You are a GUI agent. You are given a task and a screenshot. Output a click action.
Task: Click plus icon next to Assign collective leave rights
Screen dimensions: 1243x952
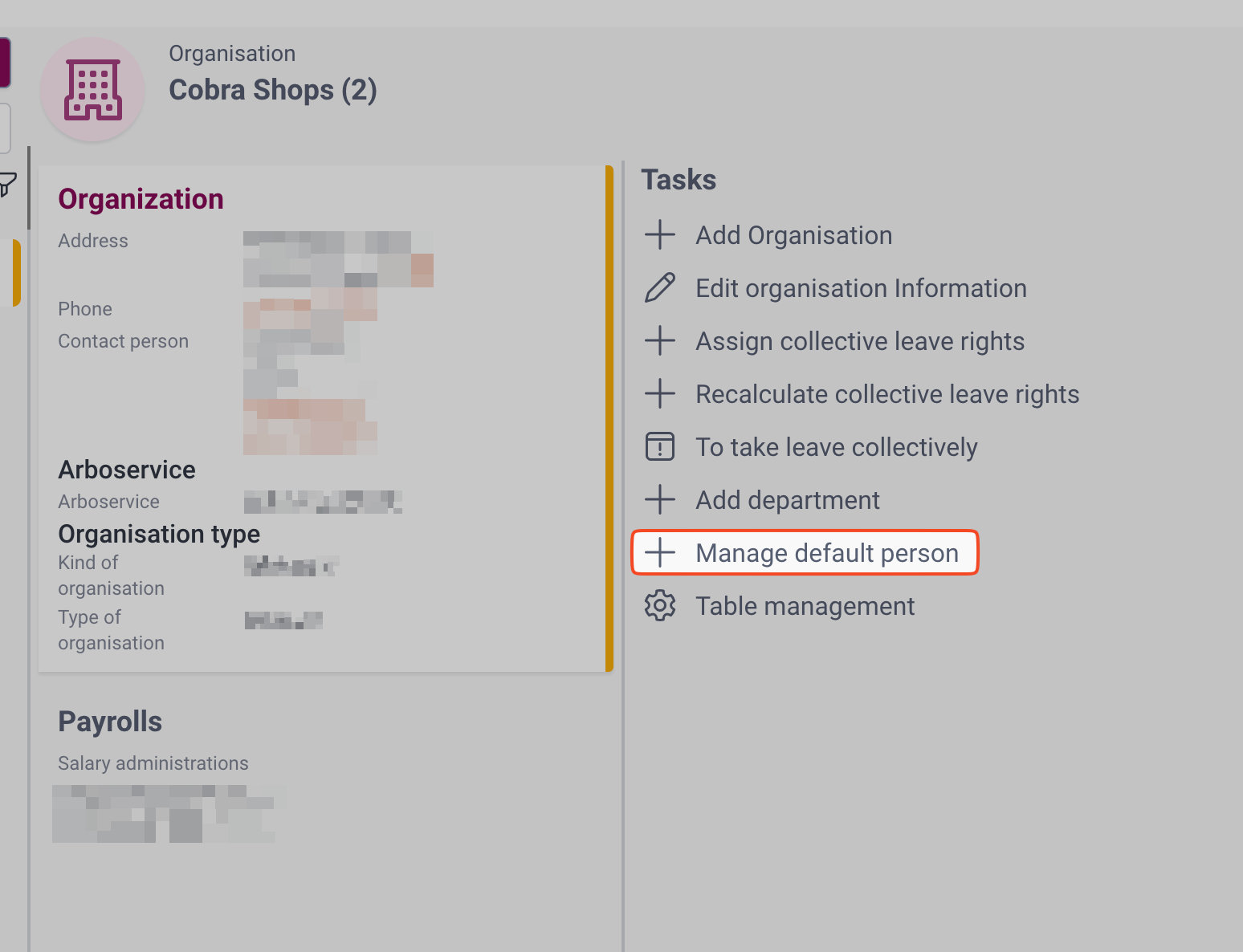pos(660,341)
